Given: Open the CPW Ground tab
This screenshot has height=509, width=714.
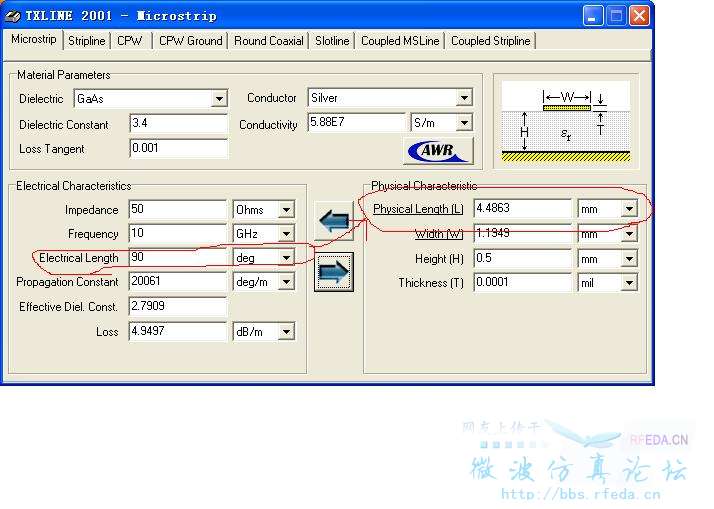Looking at the screenshot, I should coord(190,41).
